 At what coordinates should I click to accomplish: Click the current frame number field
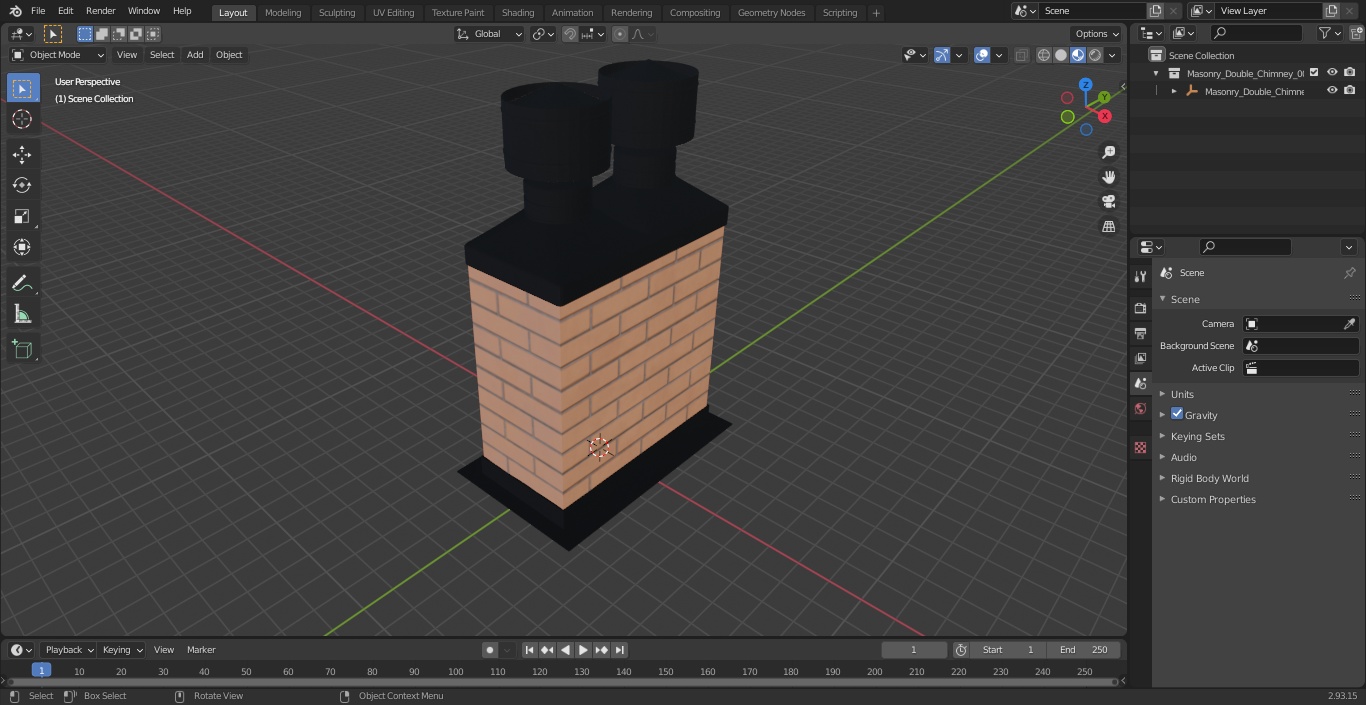[914, 650]
